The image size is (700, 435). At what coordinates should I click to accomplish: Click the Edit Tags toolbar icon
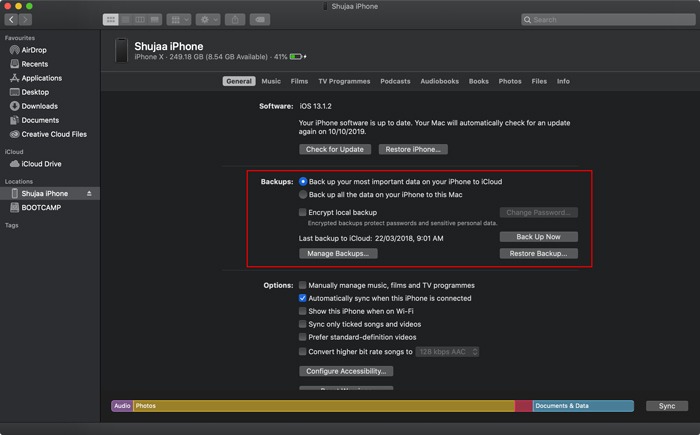(260, 19)
